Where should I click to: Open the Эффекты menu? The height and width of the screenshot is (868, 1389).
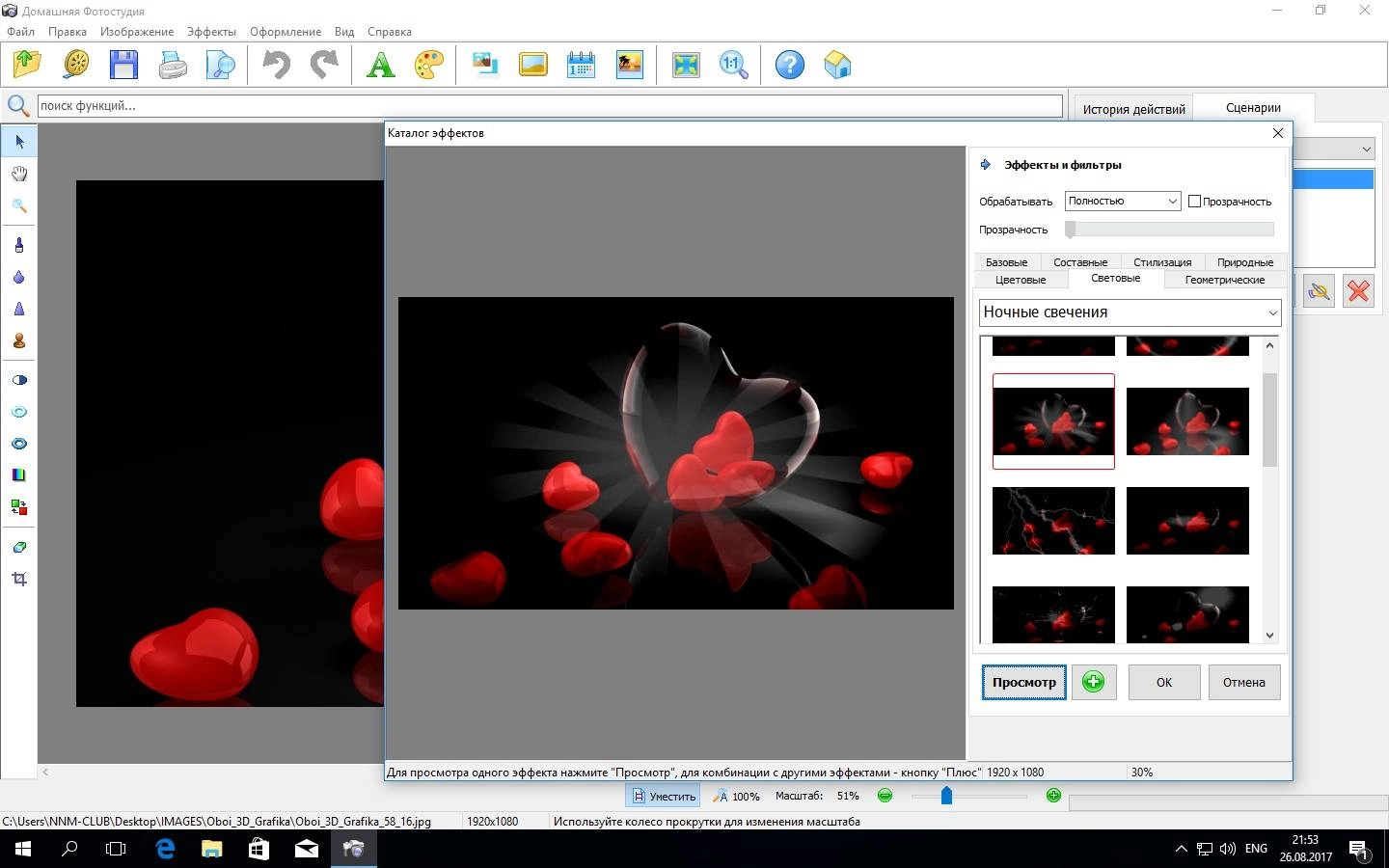tap(211, 31)
